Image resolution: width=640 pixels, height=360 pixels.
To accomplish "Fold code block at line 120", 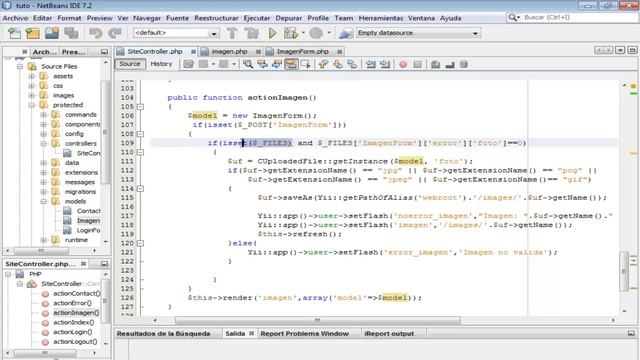I will tap(140, 243).
